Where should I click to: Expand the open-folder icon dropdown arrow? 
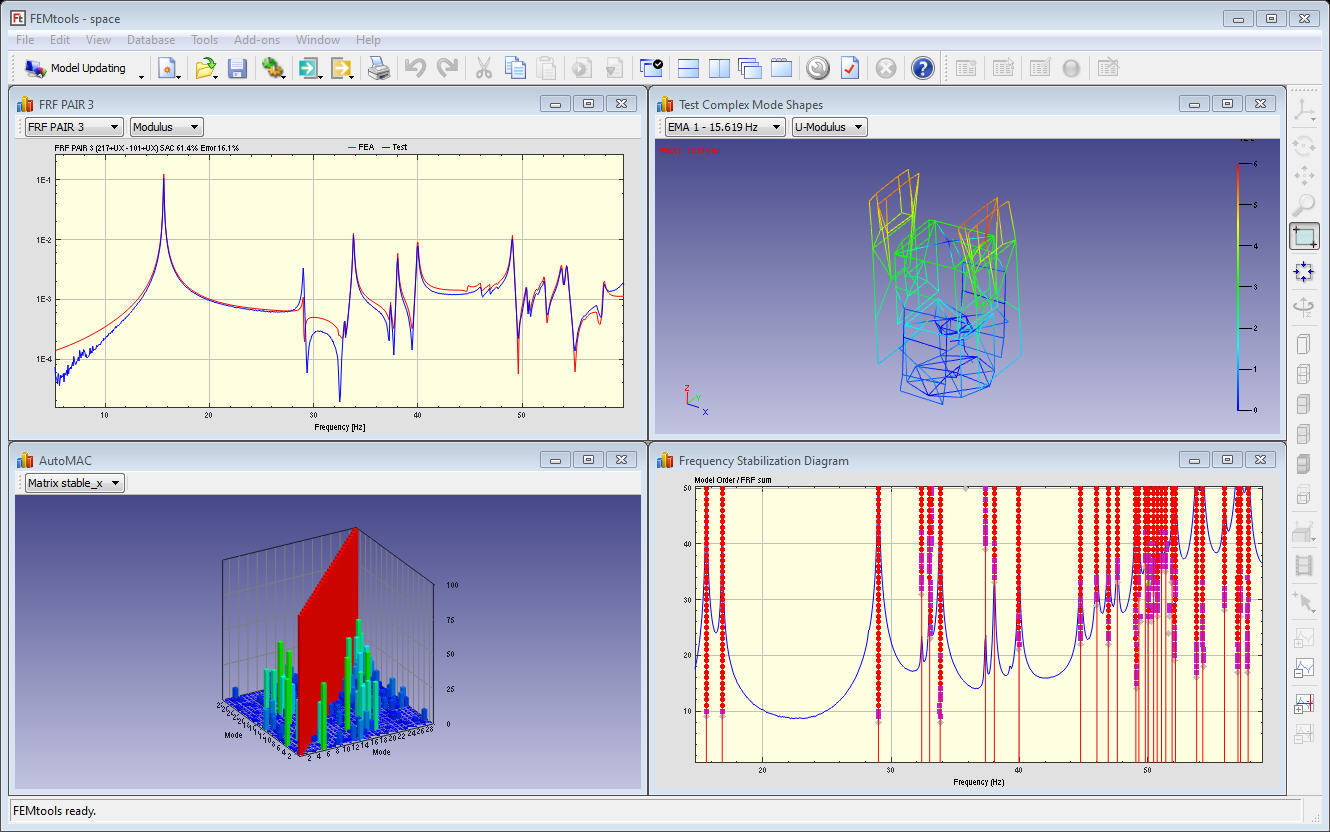[x=217, y=75]
